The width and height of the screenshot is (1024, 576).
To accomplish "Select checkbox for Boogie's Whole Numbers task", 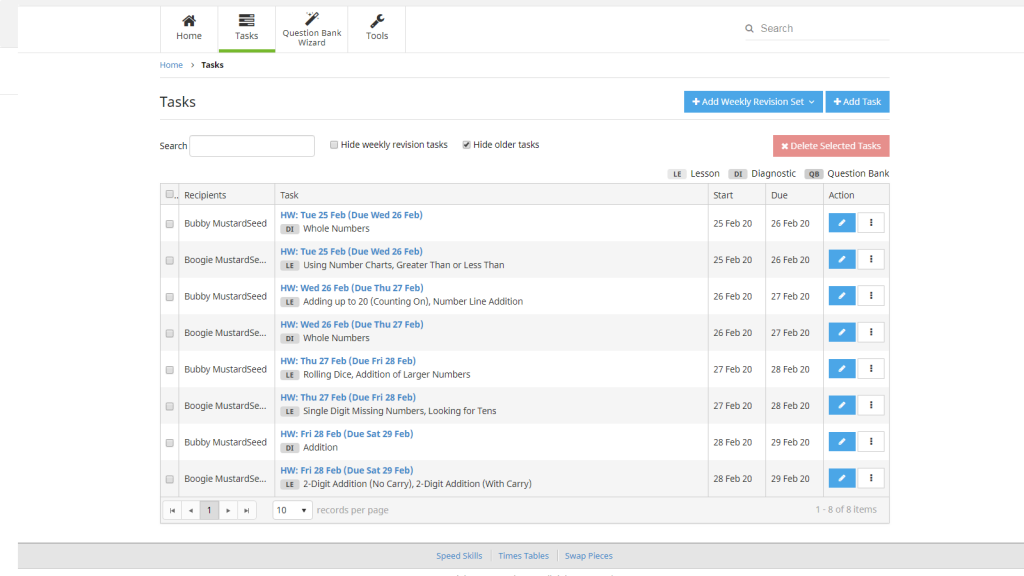I will point(170,334).
